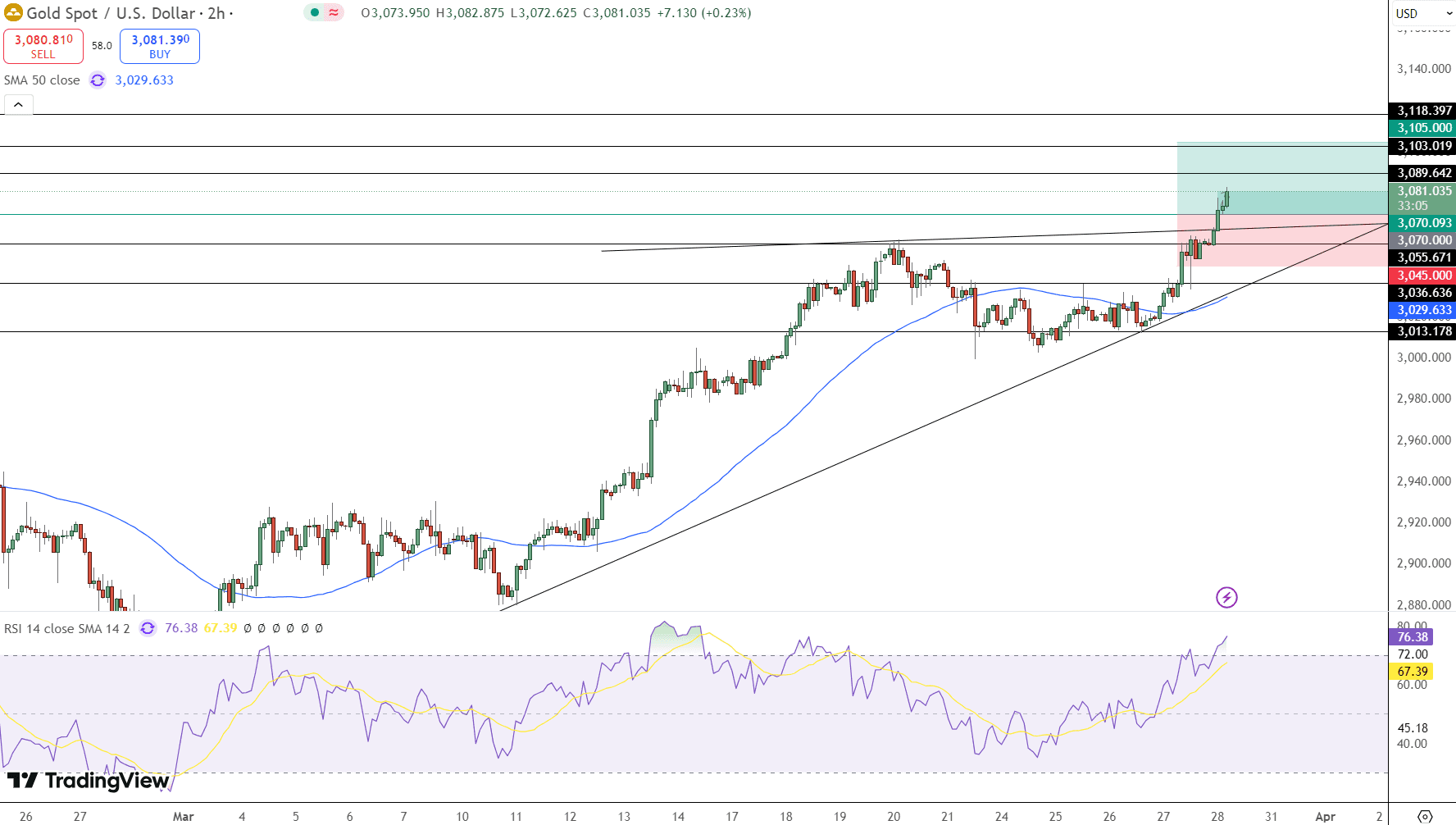Click the gray 3,070.000 entry price label
This screenshot has height=825, width=1456.
(1422, 240)
